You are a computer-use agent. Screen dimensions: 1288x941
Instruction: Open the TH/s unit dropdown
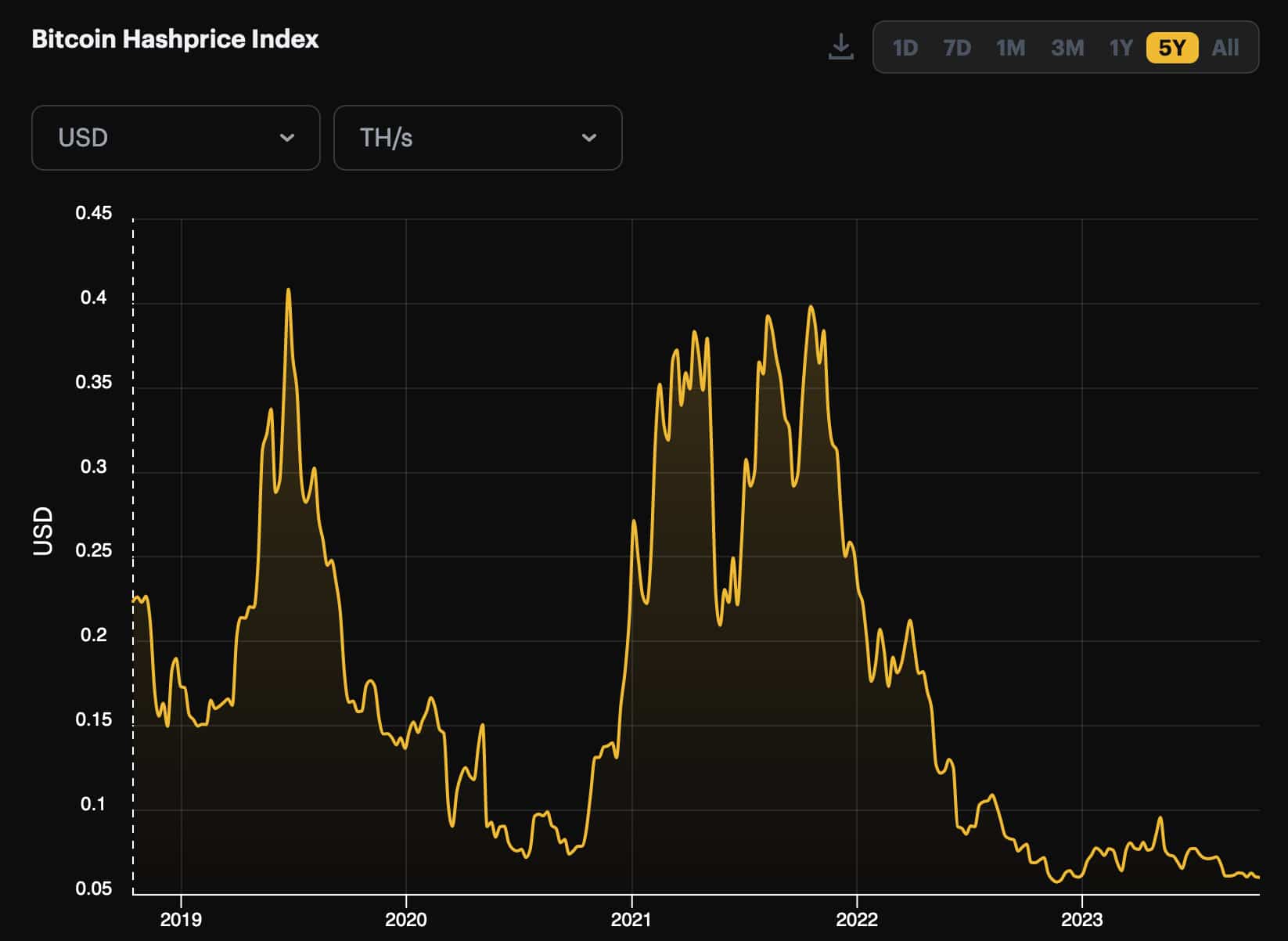pyautogui.click(x=477, y=138)
